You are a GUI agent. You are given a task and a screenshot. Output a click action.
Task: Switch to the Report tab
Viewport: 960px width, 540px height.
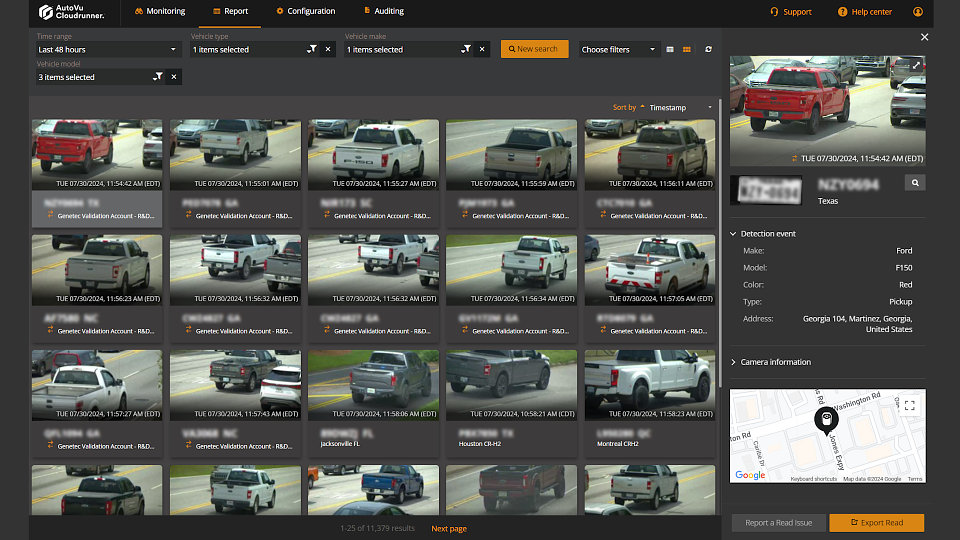230,11
